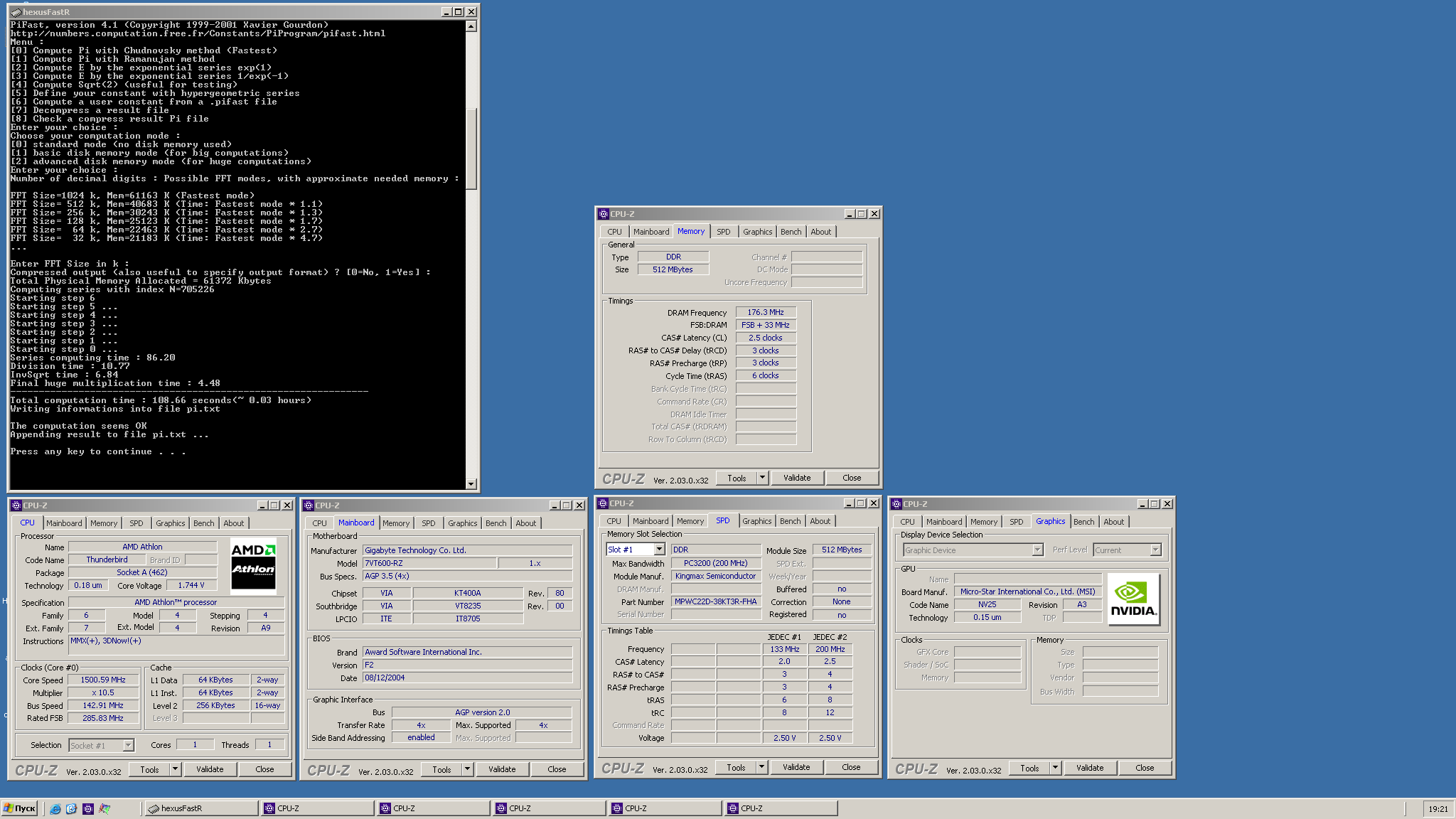Open SPD tab in the top Memory window
Viewport: 1456px width, 819px height.
[723, 232]
